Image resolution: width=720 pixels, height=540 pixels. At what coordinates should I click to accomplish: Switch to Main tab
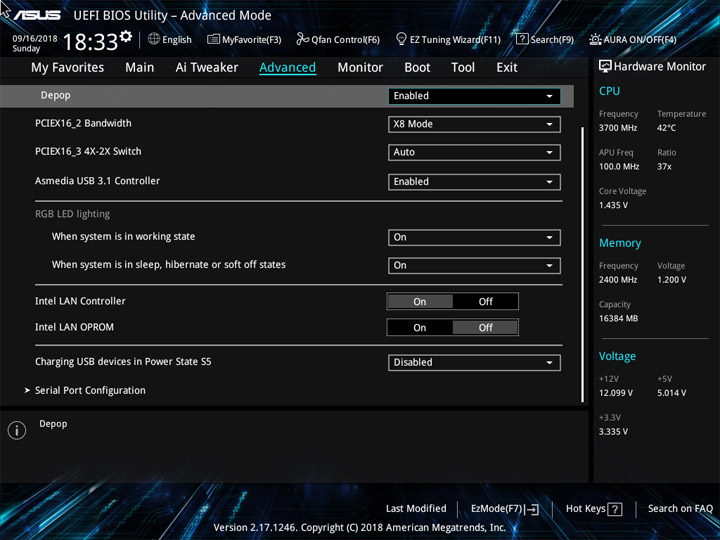pyautogui.click(x=140, y=68)
